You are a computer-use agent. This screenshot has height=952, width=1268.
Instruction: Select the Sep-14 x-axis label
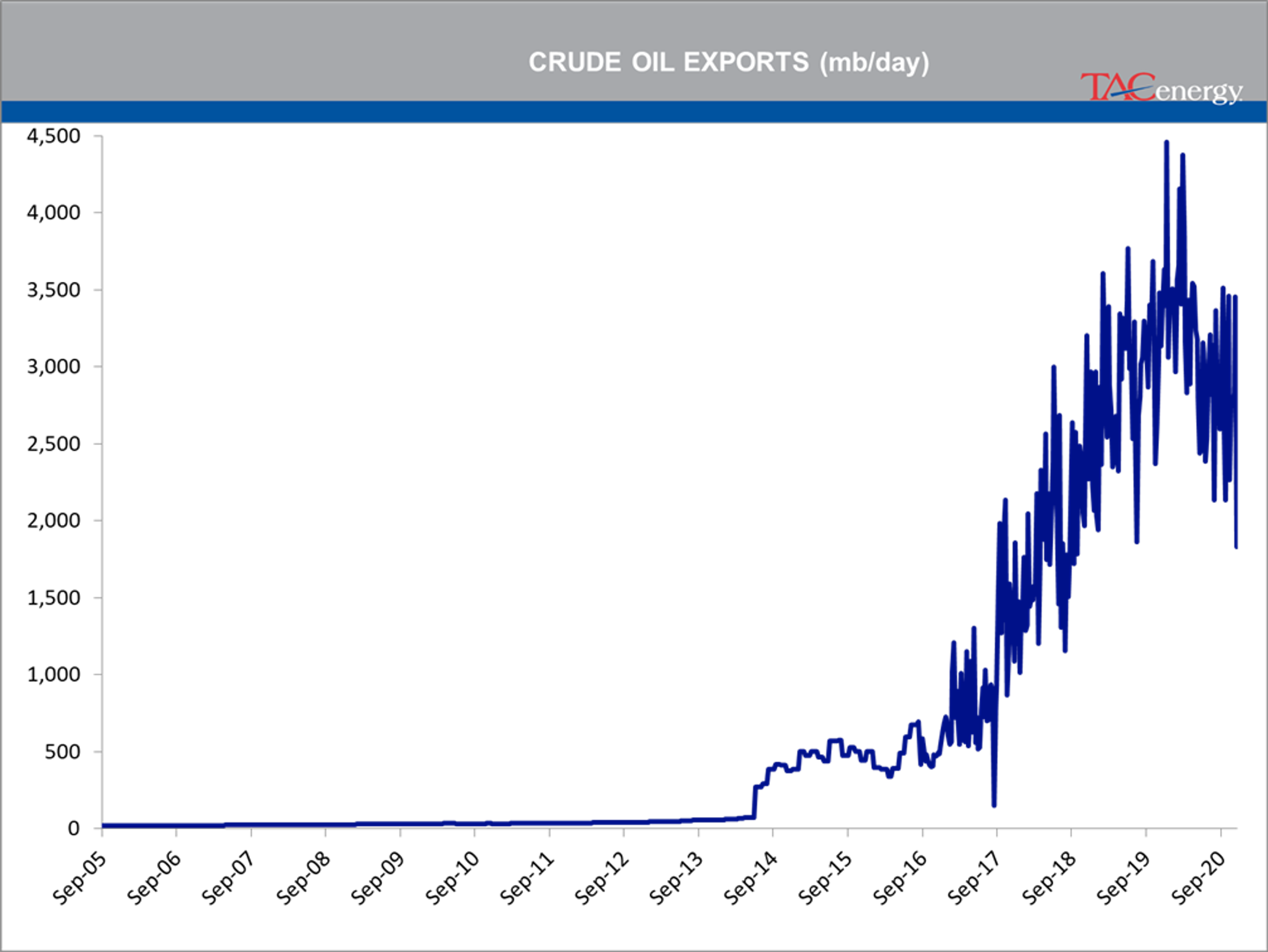tap(750, 878)
